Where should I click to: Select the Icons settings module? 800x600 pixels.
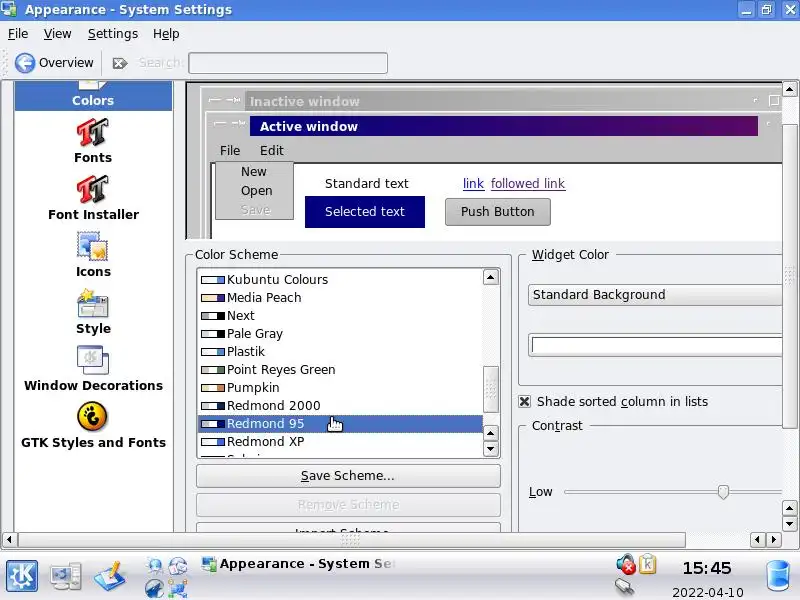93,255
